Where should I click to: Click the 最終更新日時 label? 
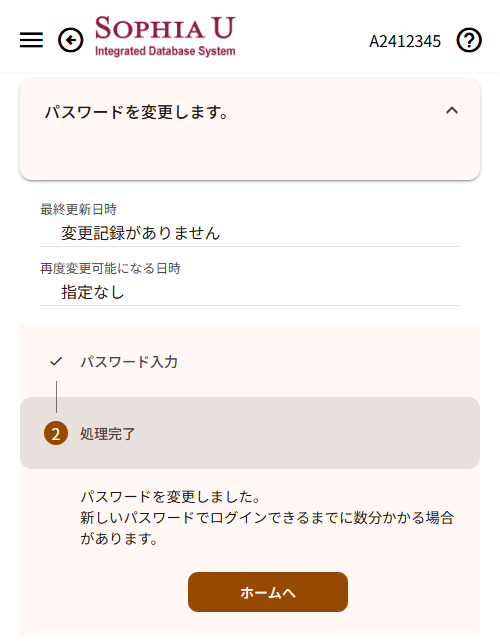point(78,209)
